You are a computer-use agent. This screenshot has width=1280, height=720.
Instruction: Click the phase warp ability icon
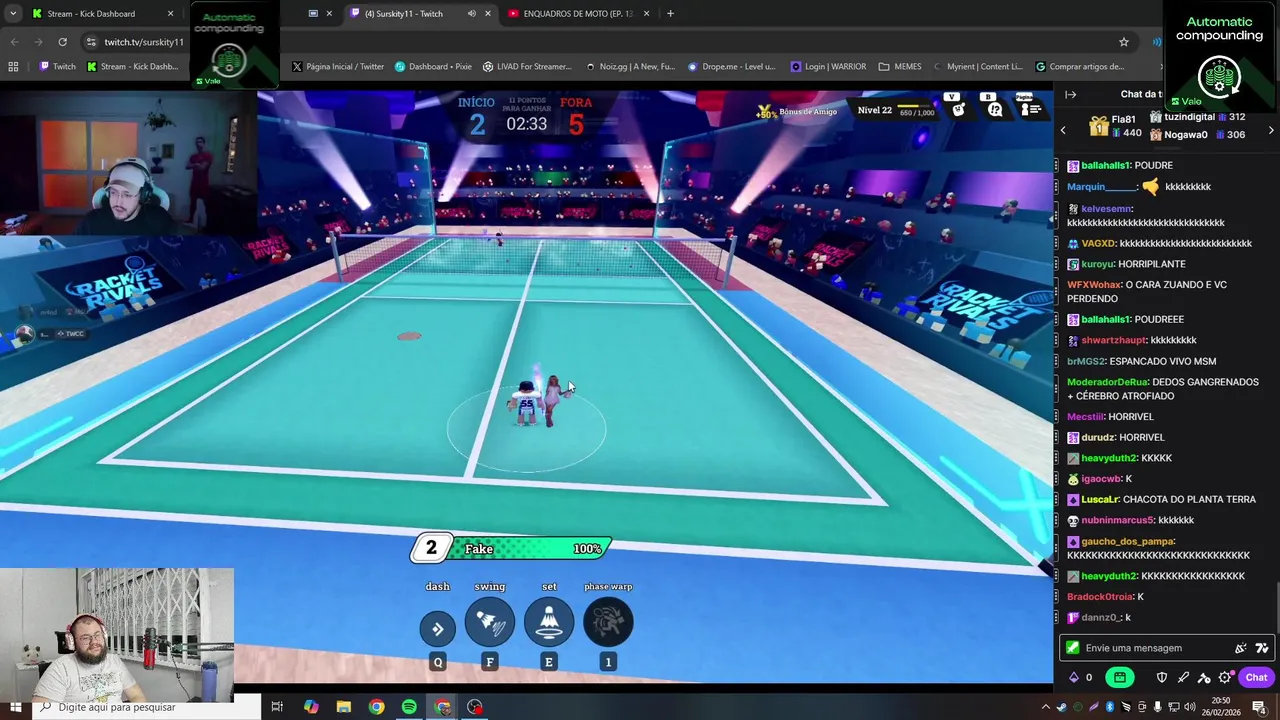click(608, 623)
